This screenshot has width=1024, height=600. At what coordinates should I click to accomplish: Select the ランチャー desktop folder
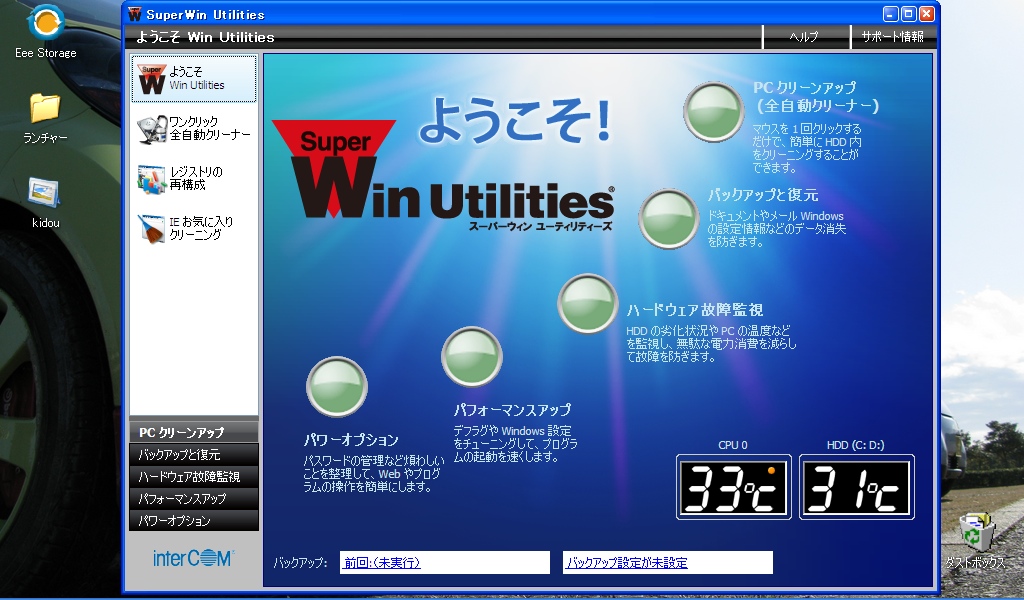pos(45,118)
